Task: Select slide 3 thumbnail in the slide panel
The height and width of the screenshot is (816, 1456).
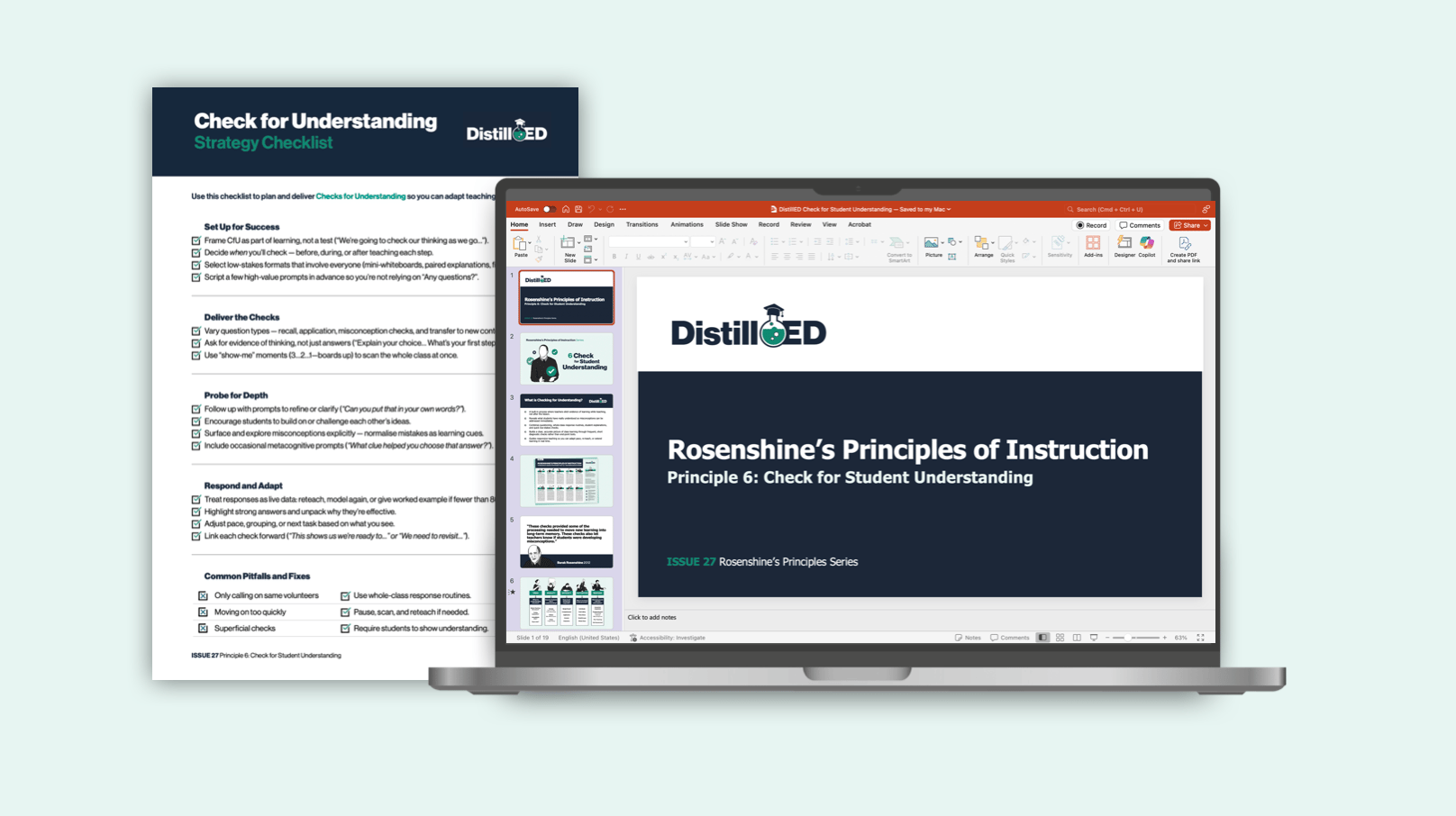Action: [566, 420]
